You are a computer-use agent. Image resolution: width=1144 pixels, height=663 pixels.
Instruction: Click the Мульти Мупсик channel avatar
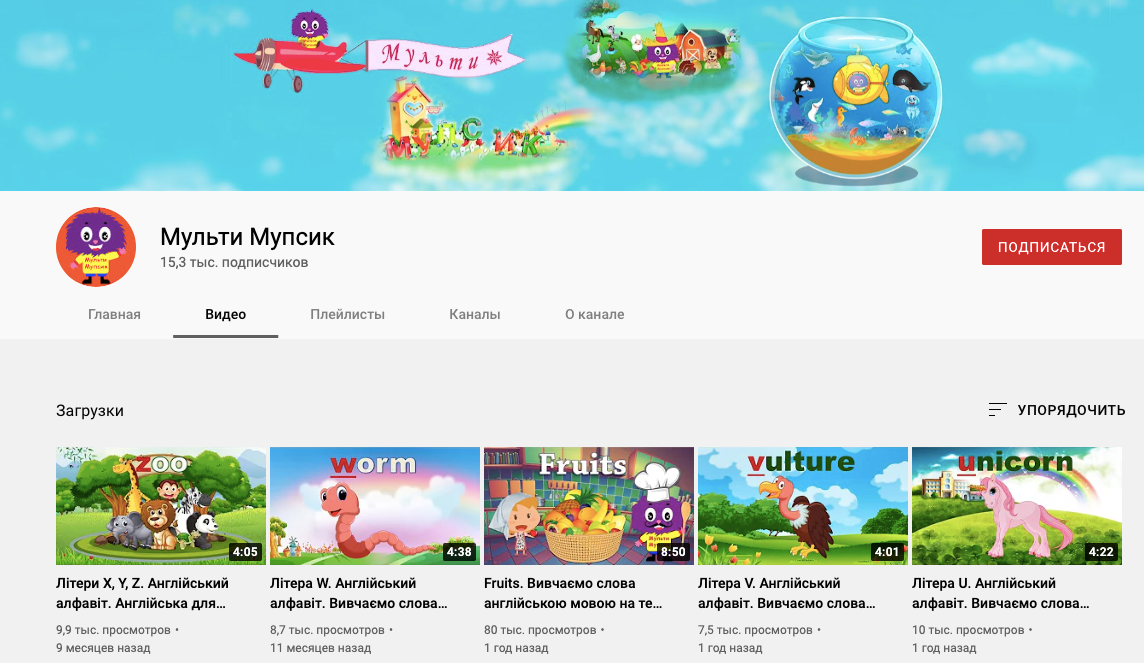[x=96, y=247]
